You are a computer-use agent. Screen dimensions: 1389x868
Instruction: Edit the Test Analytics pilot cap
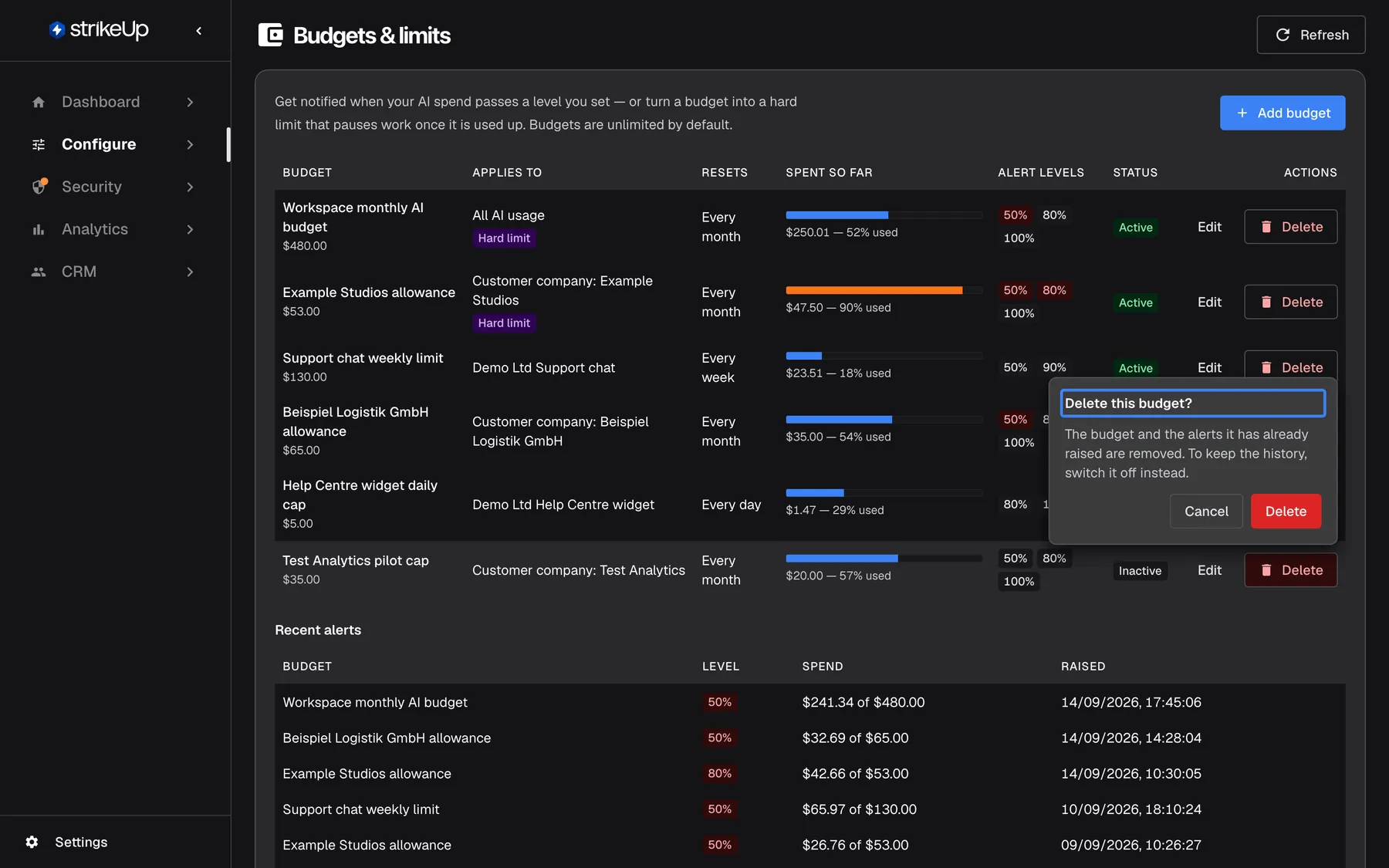pos(1209,570)
